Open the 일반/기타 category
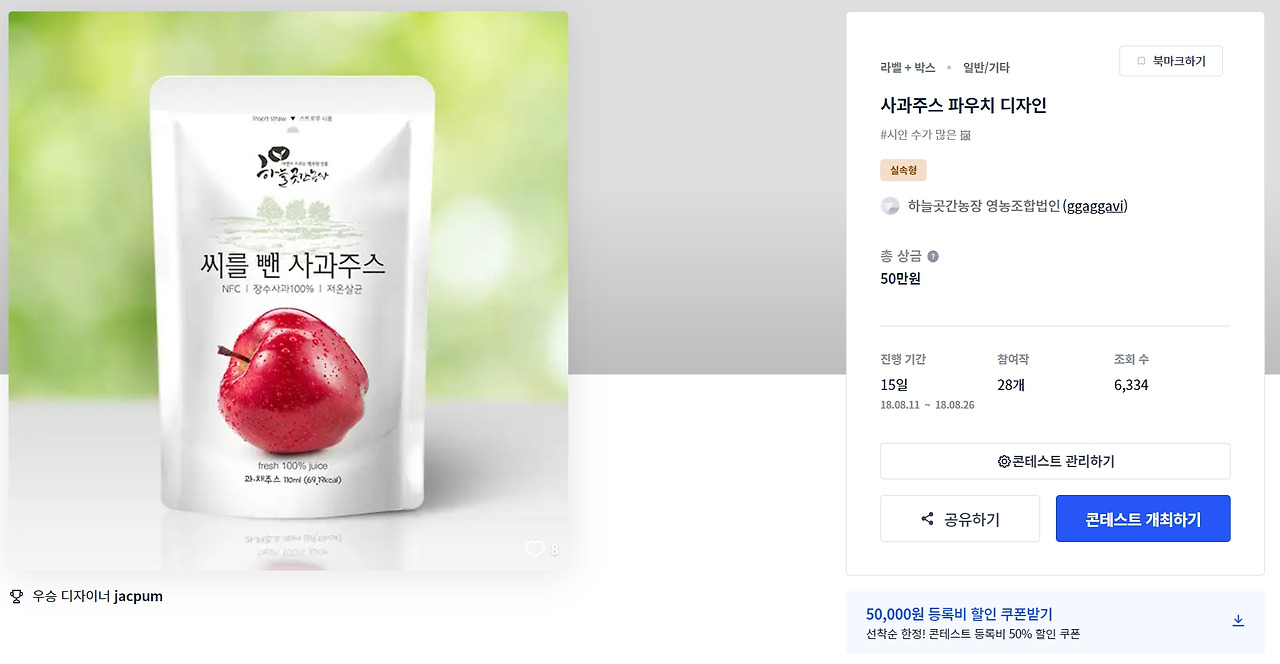Image resolution: width=1280 pixels, height=664 pixels. [986, 68]
